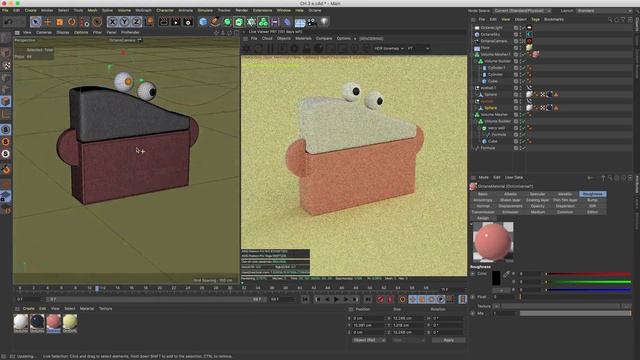Click the purple deformer icon

click(287, 22)
